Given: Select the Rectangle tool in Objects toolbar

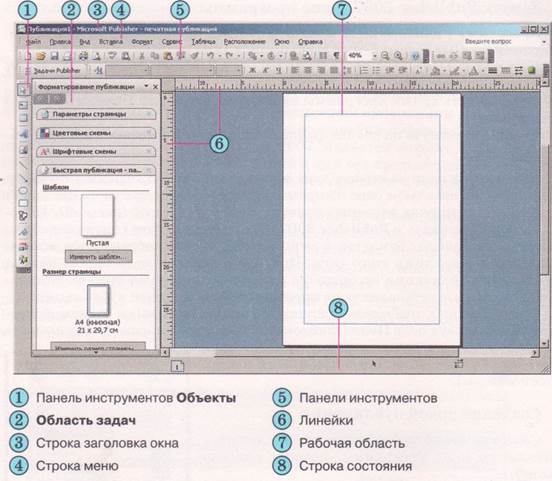Looking at the screenshot, I should pos(23,203).
